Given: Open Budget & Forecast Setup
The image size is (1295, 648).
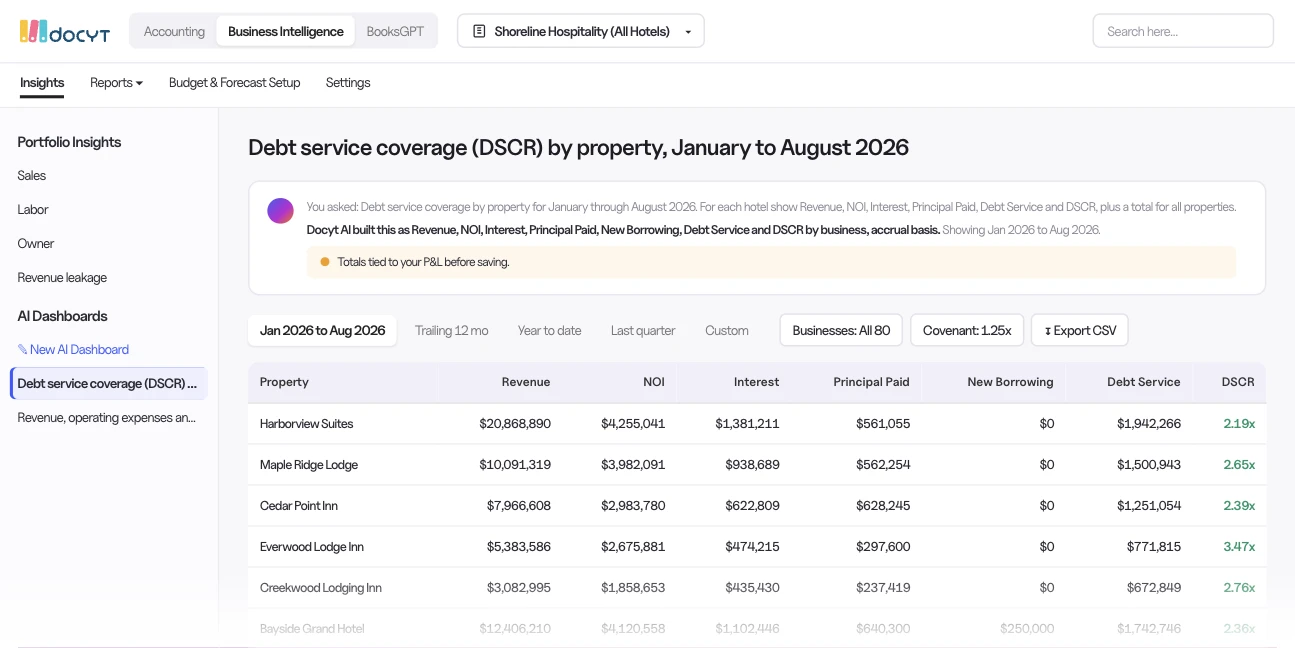Looking at the screenshot, I should 234,83.
